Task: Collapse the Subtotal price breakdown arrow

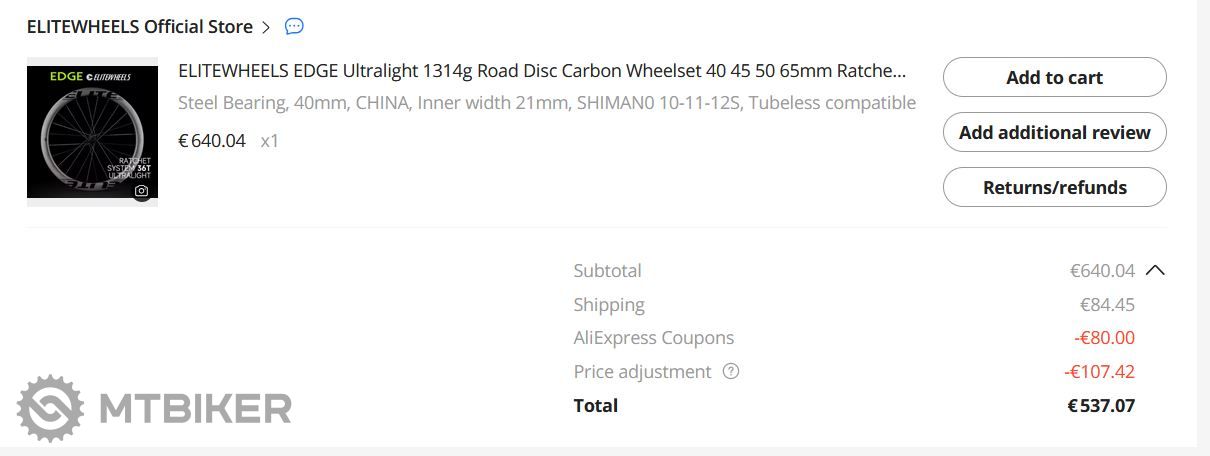Action: [x=1155, y=270]
